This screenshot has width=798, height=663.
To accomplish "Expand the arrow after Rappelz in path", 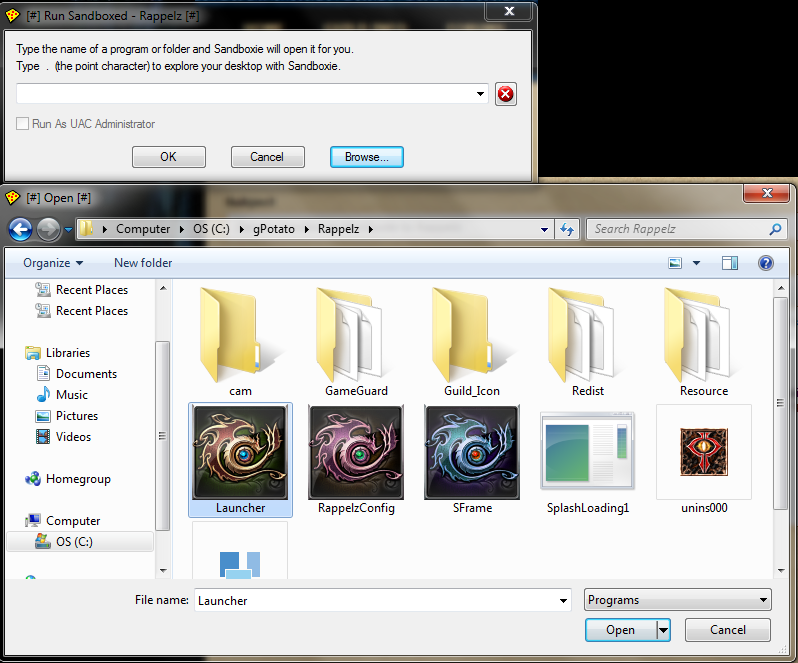I will tap(370, 229).
